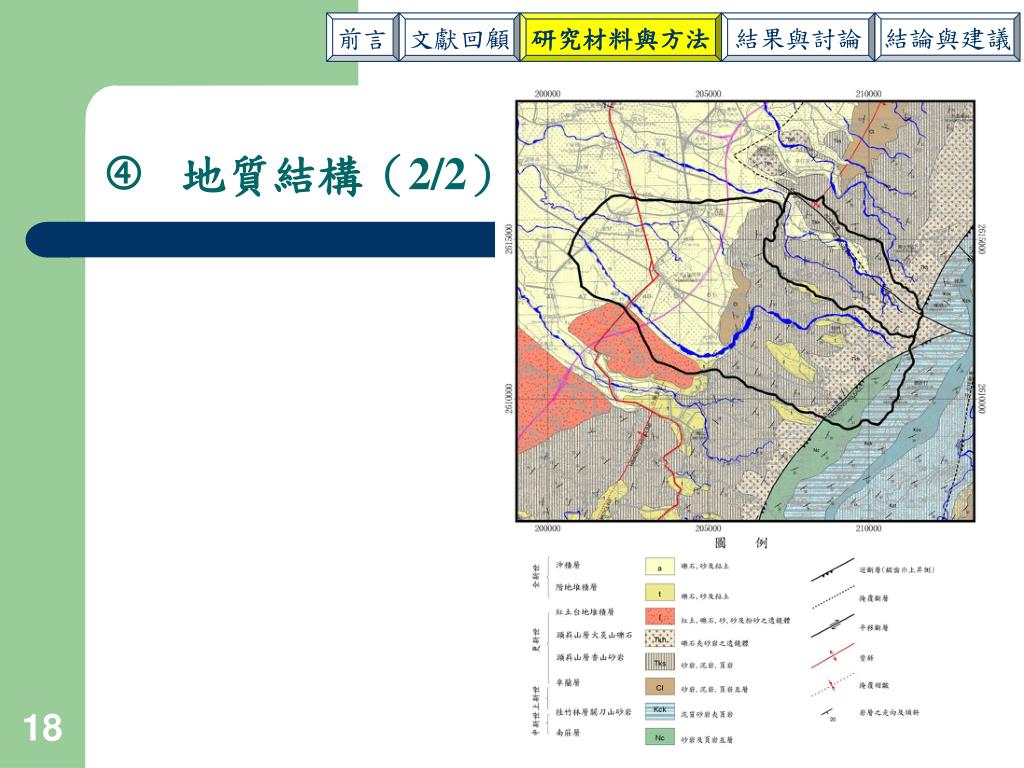The width and height of the screenshot is (1024, 768).
Task: Click the red dashed concealed fold symbol
Action: click(x=833, y=684)
